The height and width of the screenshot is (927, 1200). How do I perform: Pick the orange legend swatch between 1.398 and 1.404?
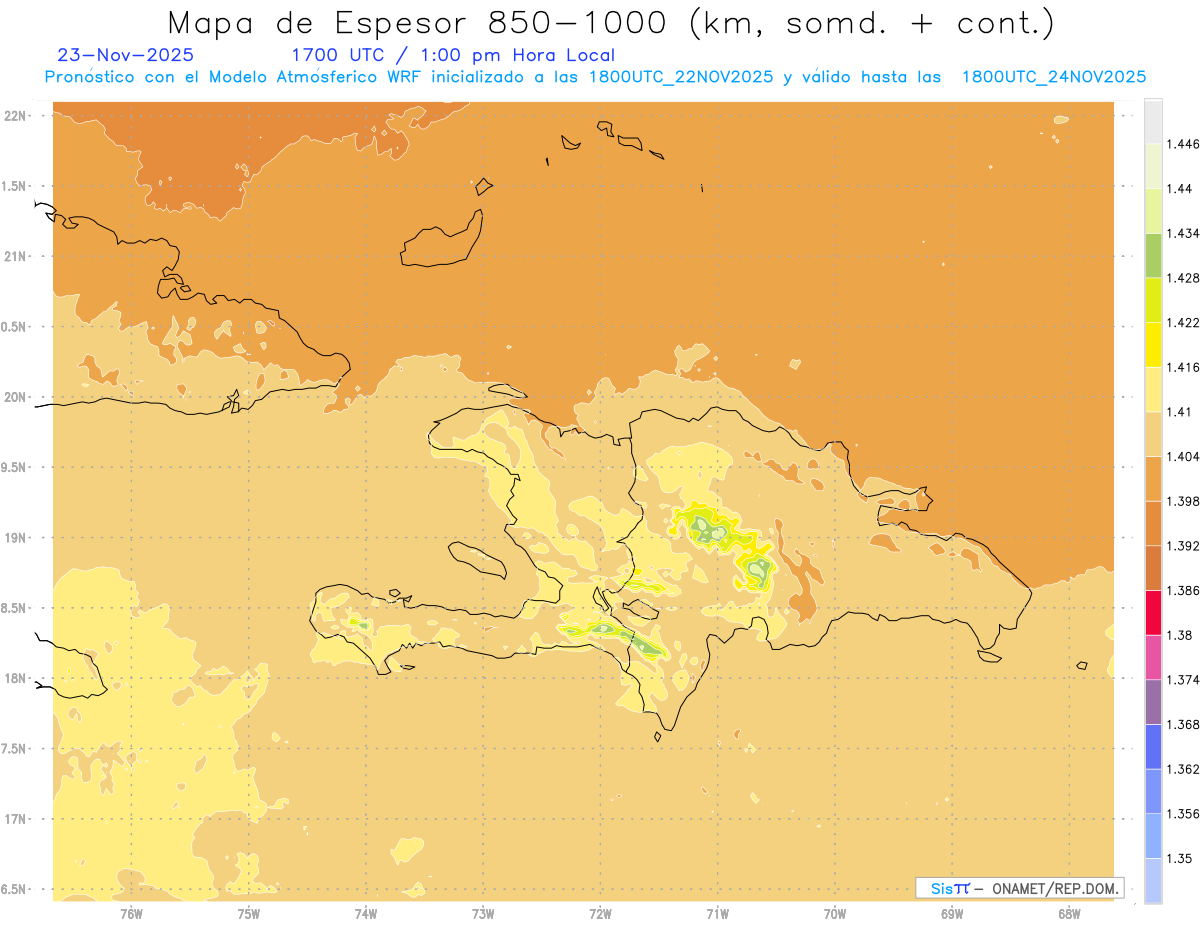(1153, 478)
